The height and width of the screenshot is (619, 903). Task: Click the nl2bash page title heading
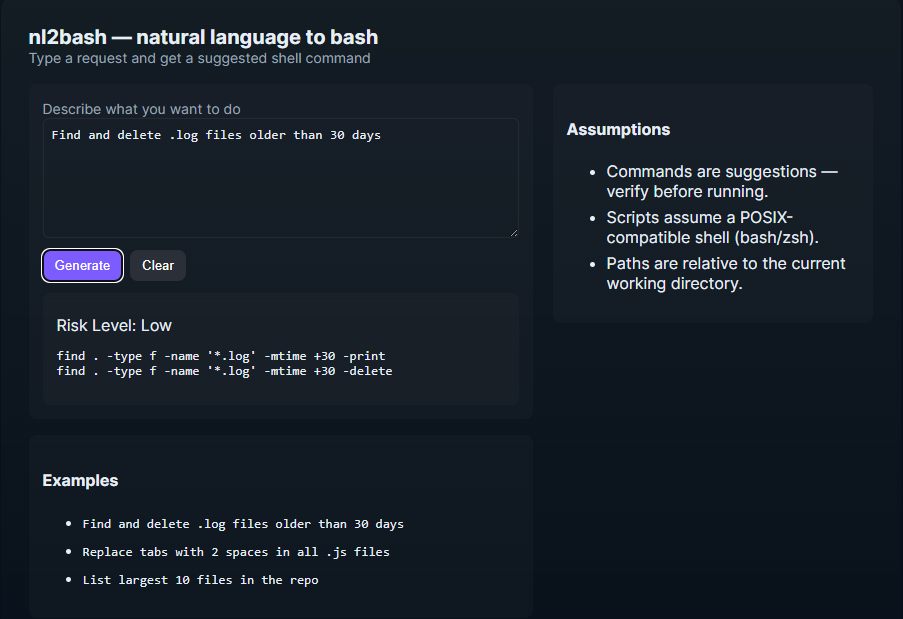pyautogui.click(x=203, y=37)
